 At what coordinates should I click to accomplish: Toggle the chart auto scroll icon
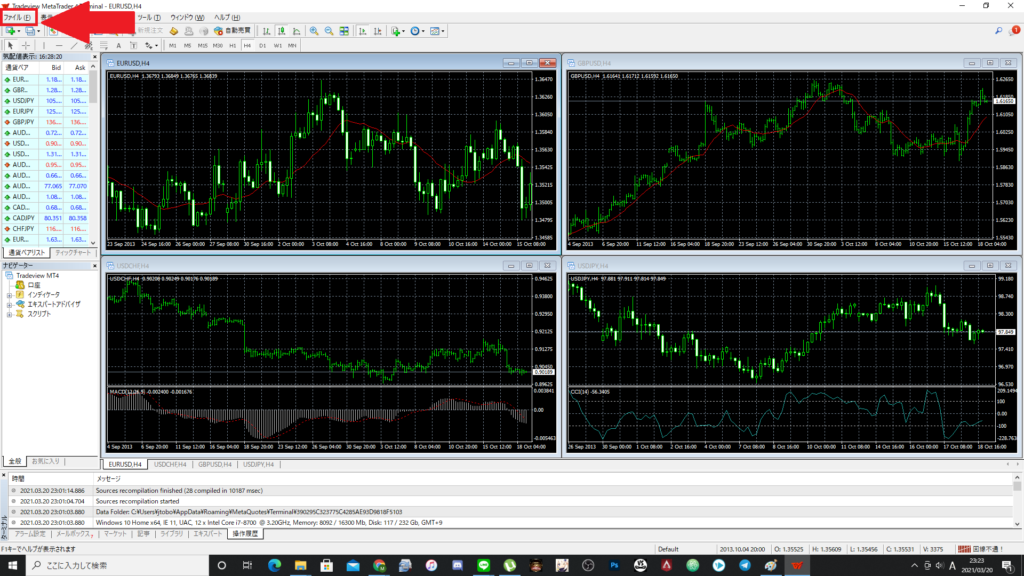tap(362, 31)
